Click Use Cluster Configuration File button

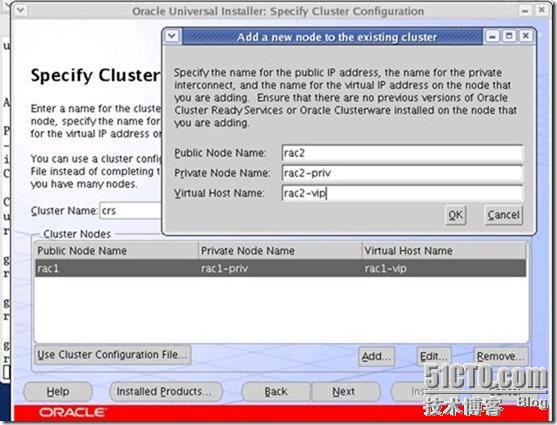coord(113,355)
